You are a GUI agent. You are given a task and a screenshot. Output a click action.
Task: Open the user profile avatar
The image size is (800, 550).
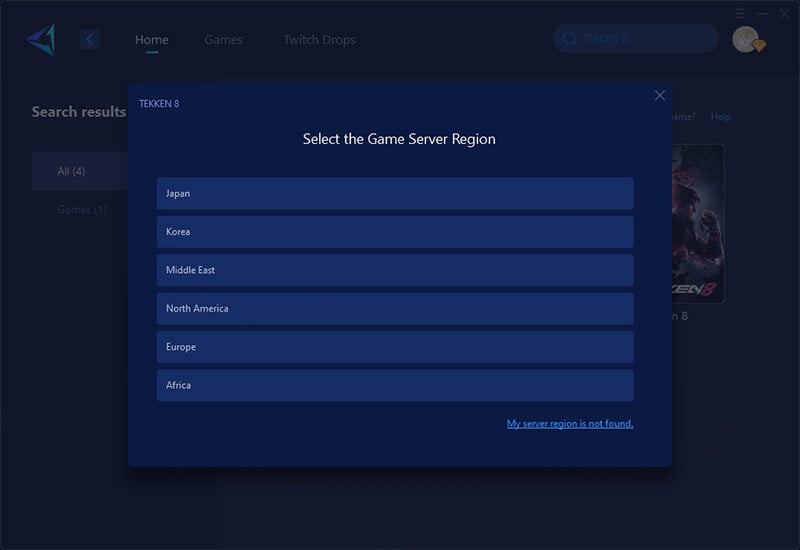point(747,39)
